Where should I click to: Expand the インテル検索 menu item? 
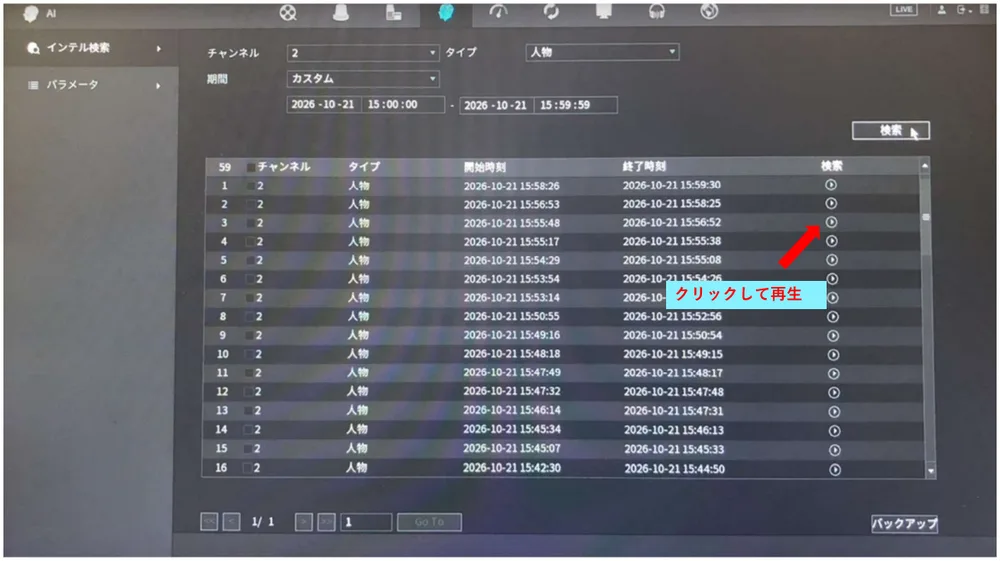91,48
